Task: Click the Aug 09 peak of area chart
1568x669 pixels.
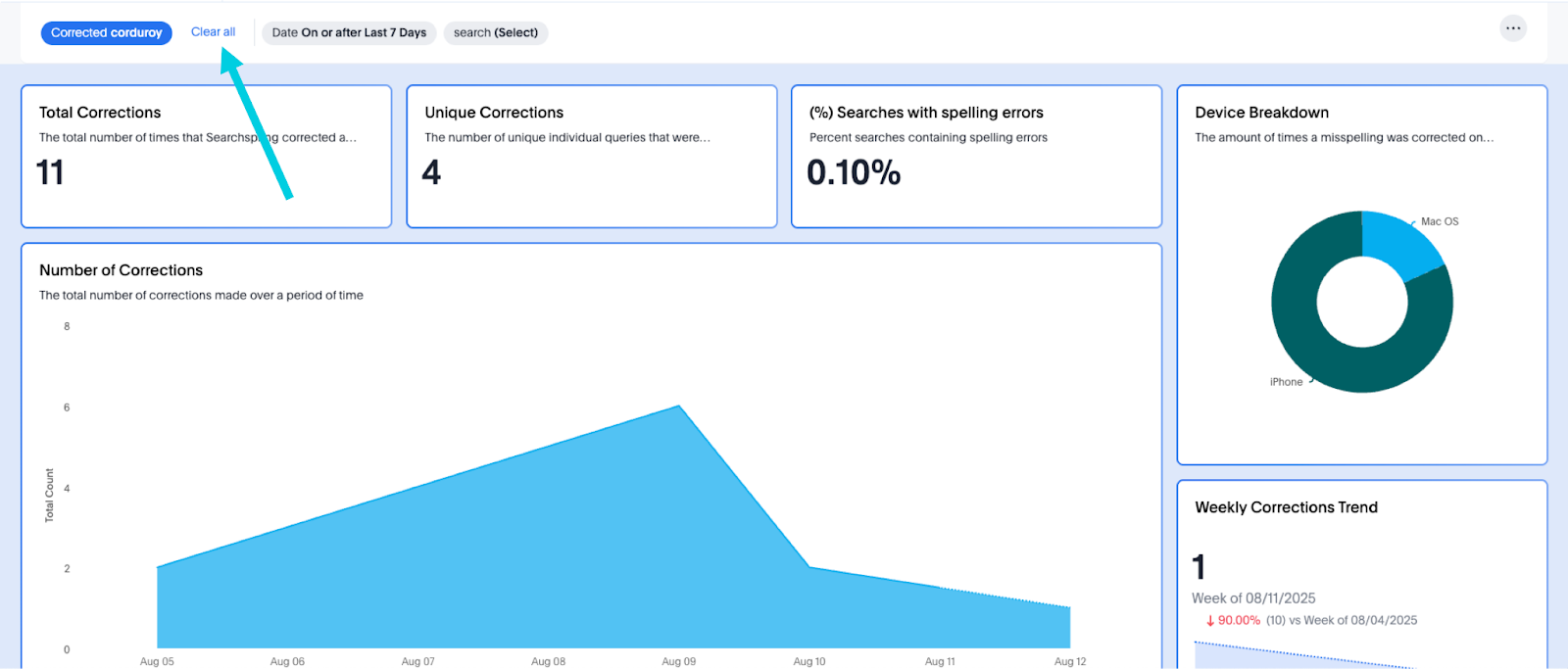Action: pyautogui.click(x=678, y=406)
